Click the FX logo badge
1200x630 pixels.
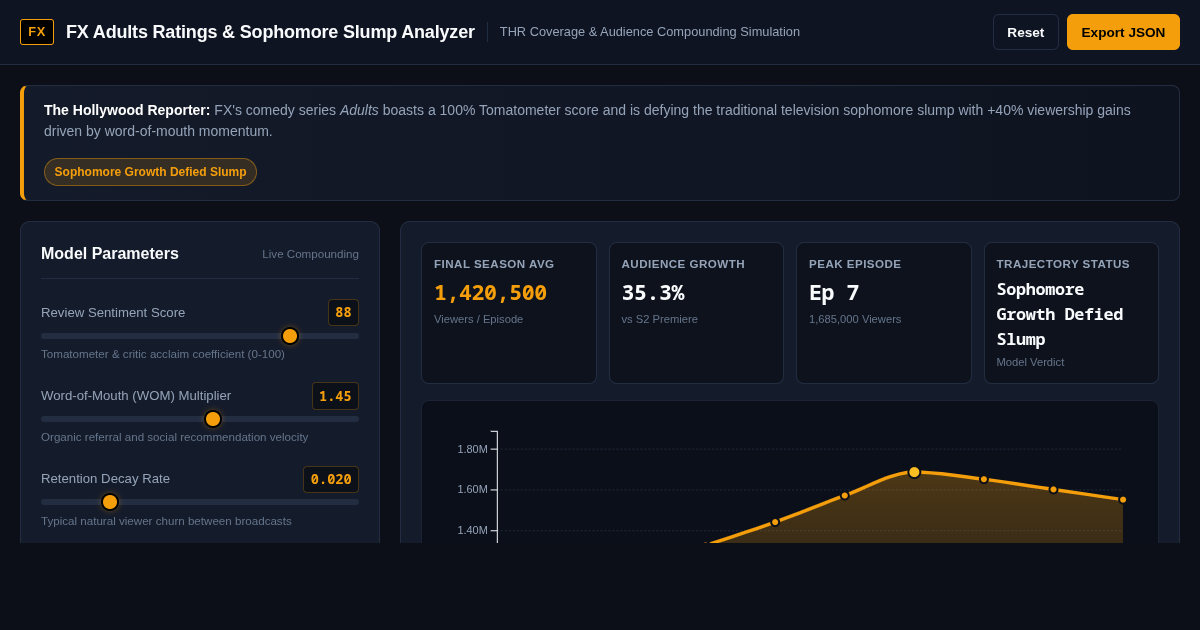(37, 32)
